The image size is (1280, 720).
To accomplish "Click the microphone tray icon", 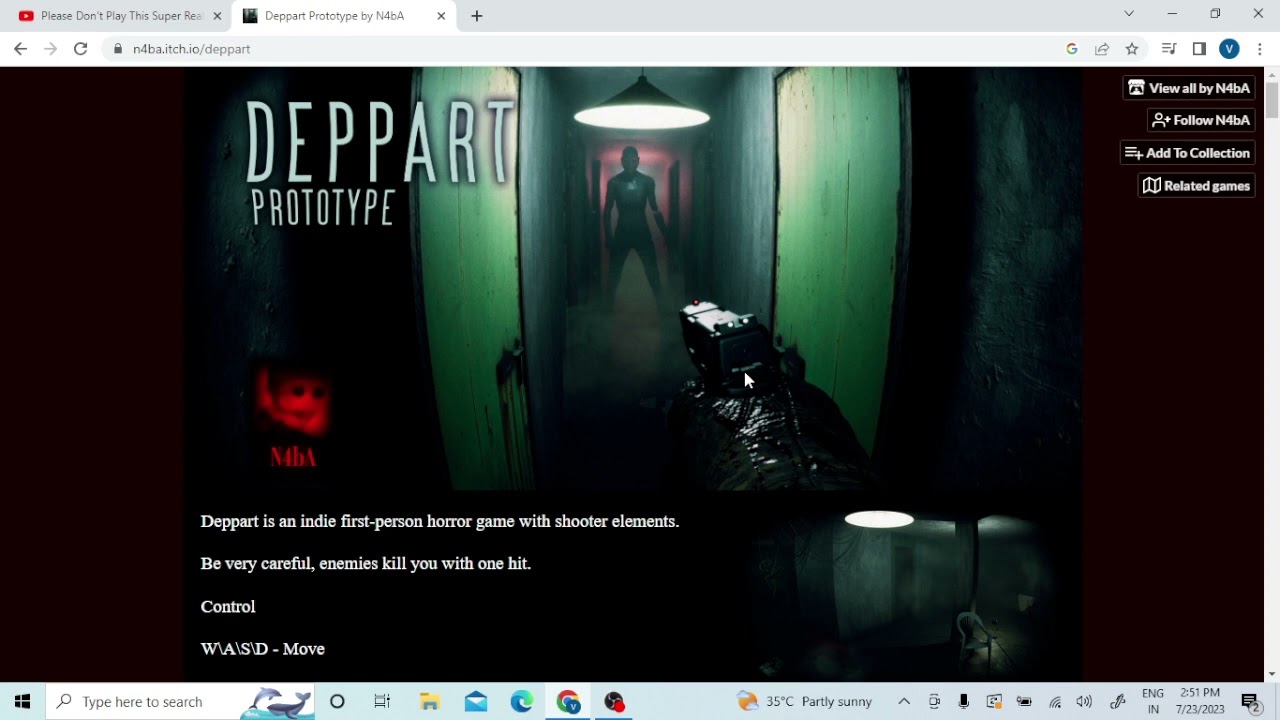I will click(x=964, y=701).
